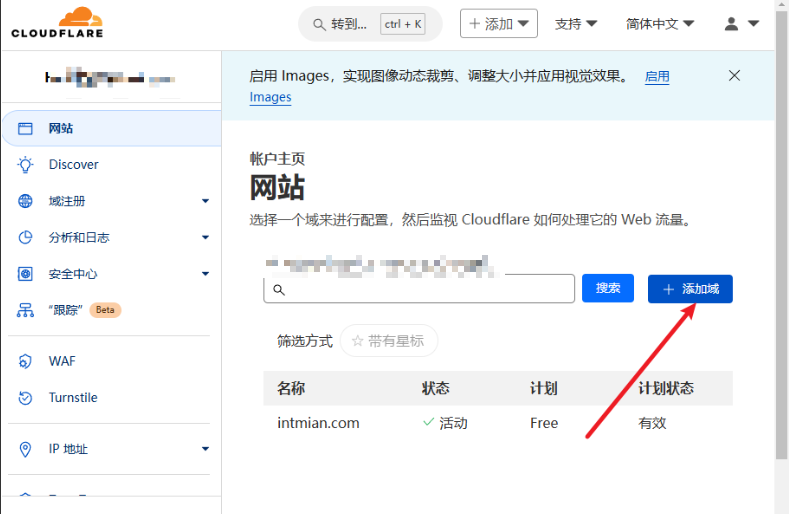Select 网站 in the sidebar
This screenshot has width=789, height=514.
[x=61, y=128]
